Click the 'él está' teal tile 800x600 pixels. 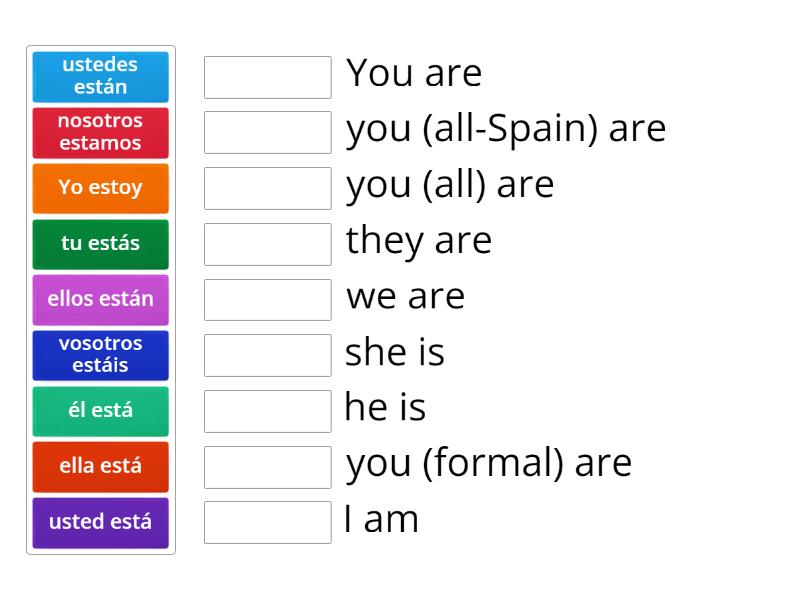100,411
